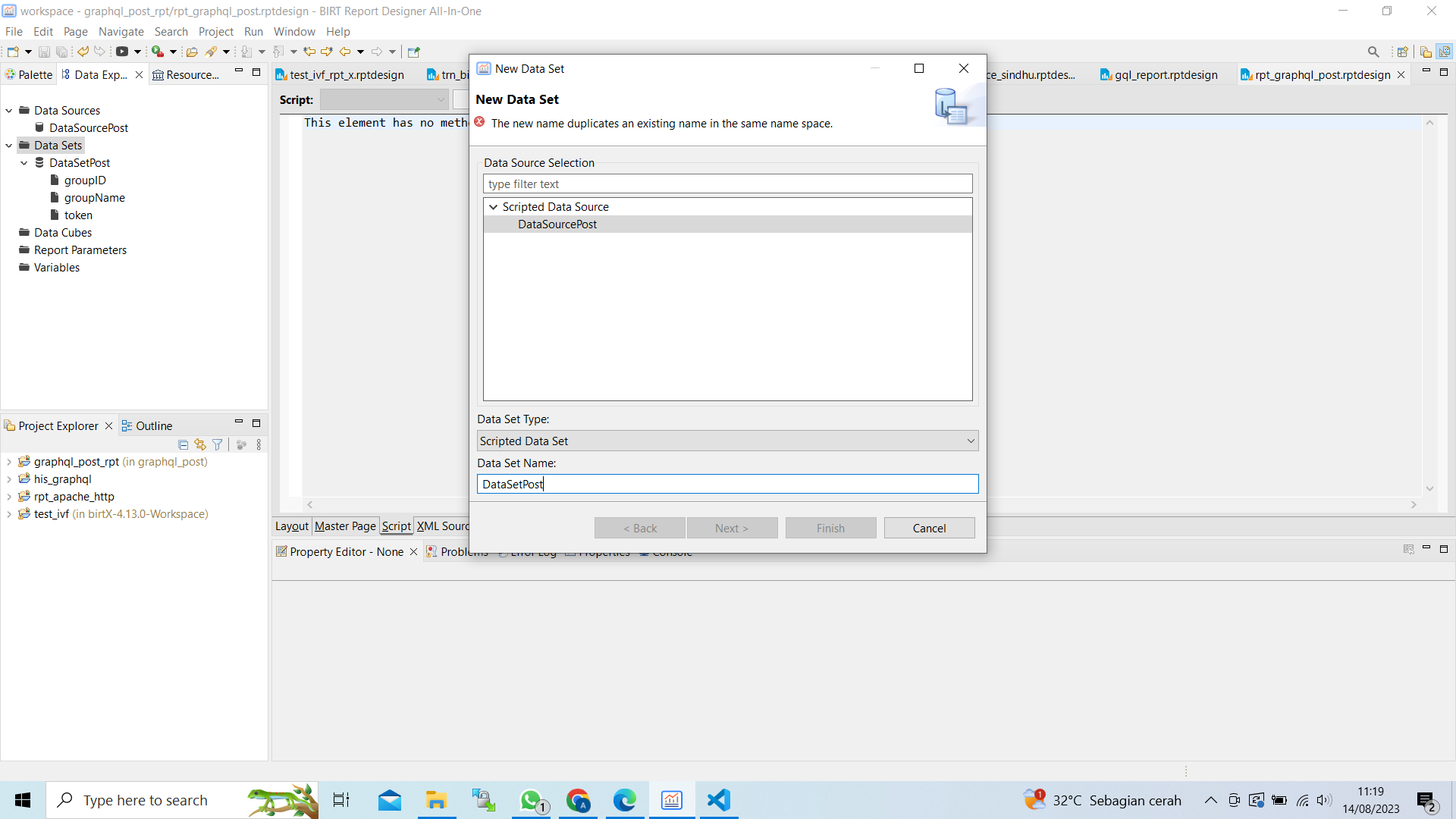Screen dimensions: 1456x819
Task: Click the Collapse All icon in Project Explorer
Action: 183,445
